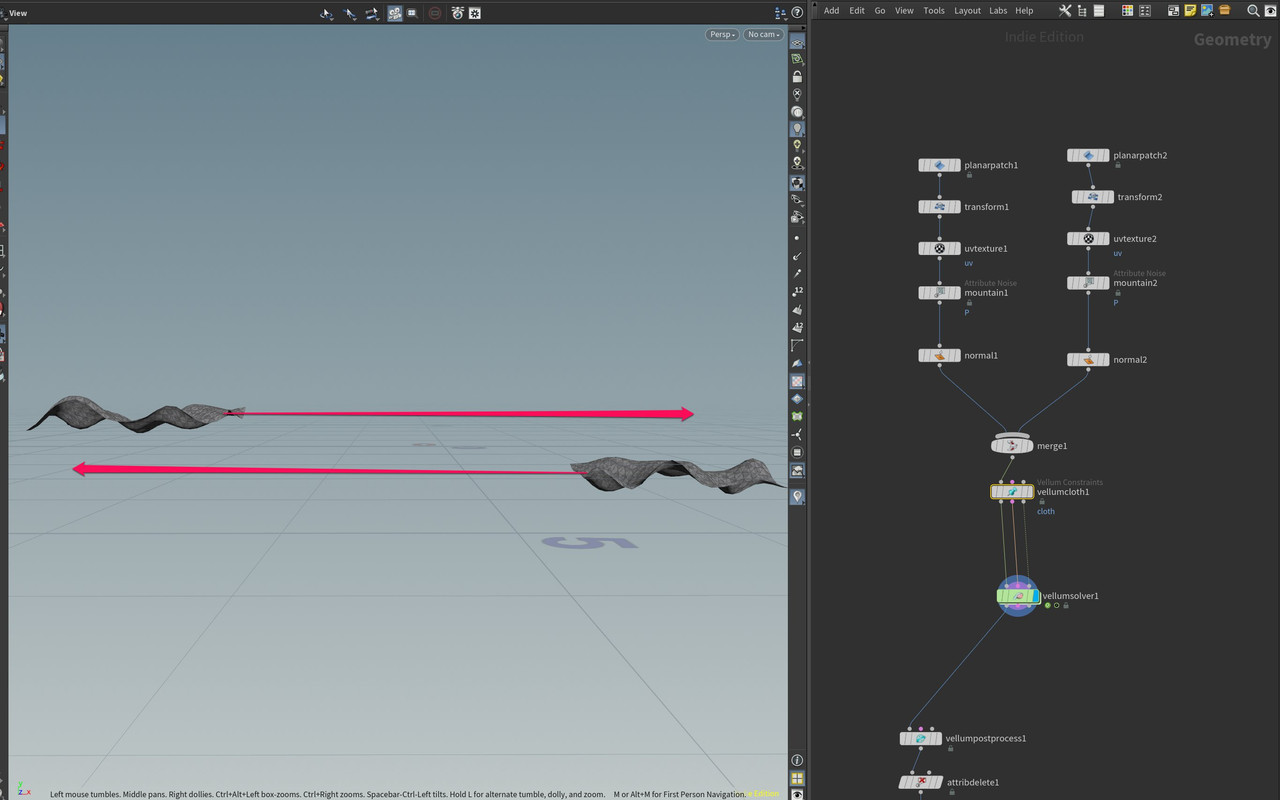Click the merge1 node name label

(x=1052, y=446)
